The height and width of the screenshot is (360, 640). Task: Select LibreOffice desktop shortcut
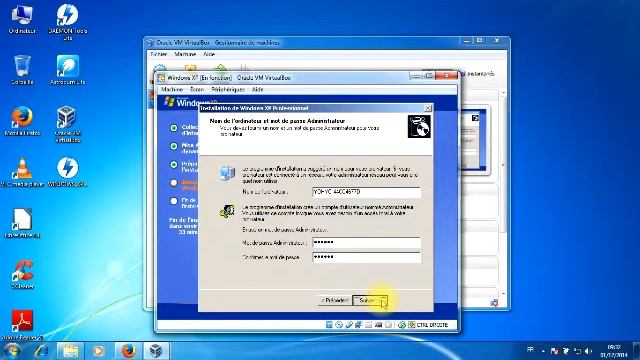coord(22,223)
